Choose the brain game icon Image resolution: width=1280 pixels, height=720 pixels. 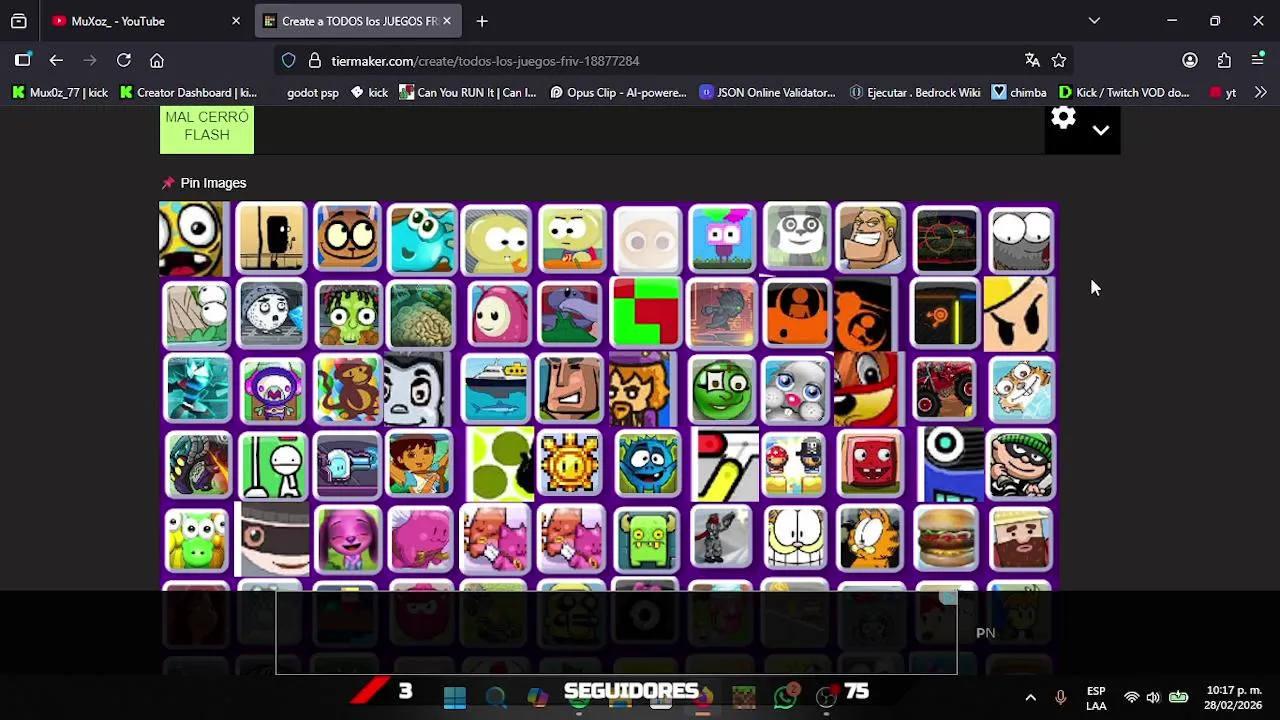422,314
